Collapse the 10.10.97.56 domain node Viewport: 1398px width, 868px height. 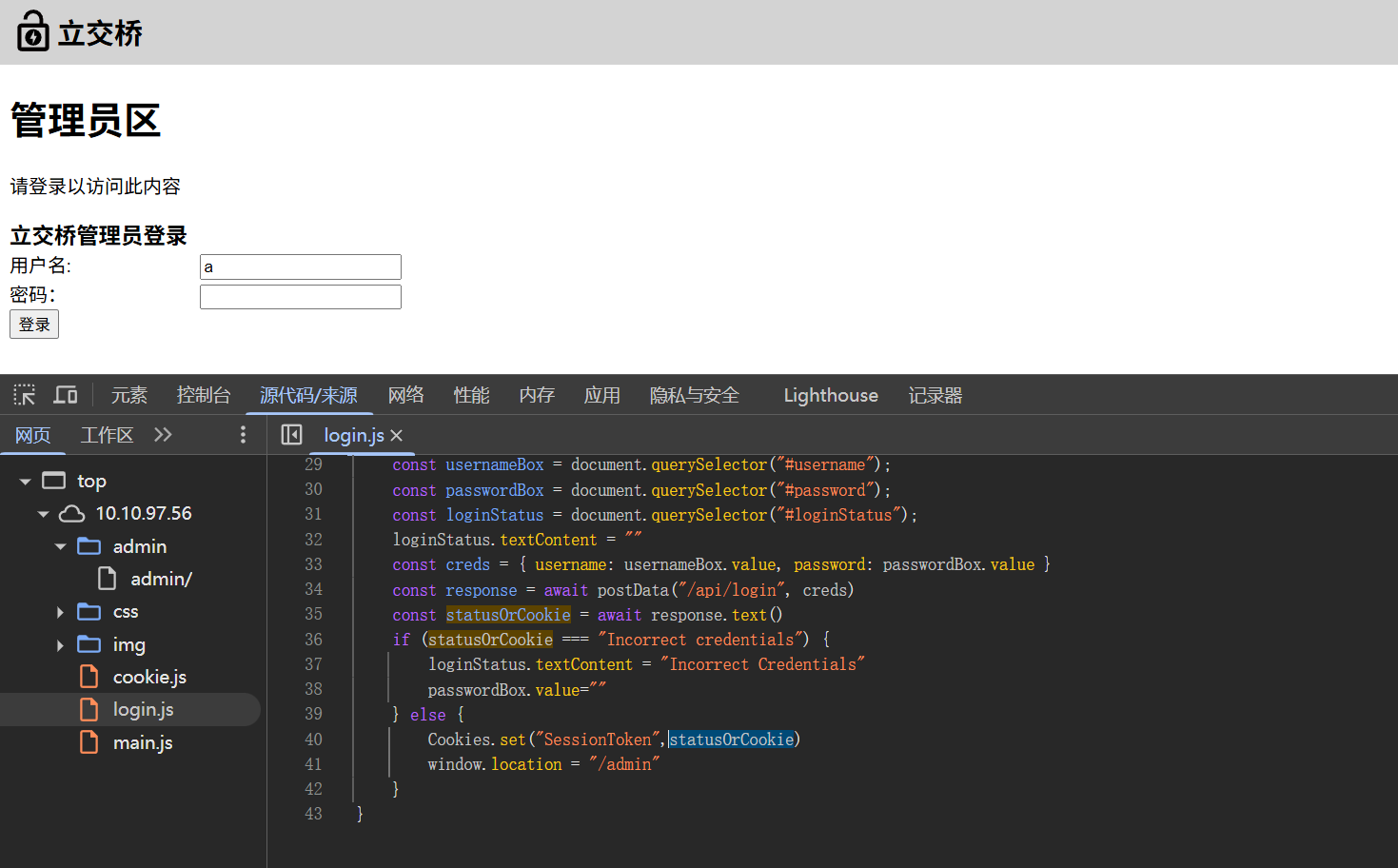(x=43, y=514)
